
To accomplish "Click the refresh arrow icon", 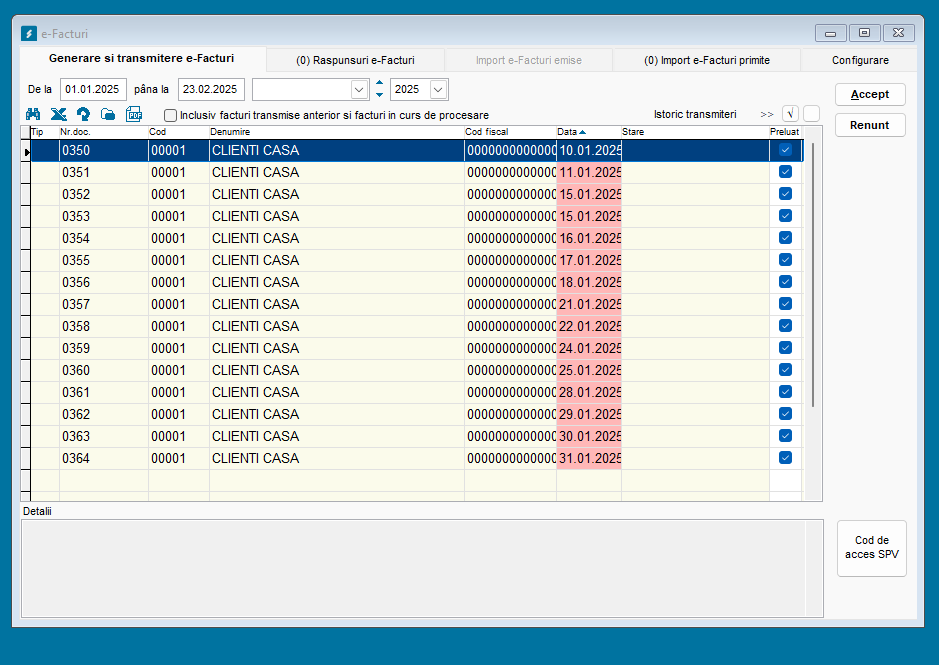I will (83, 114).
